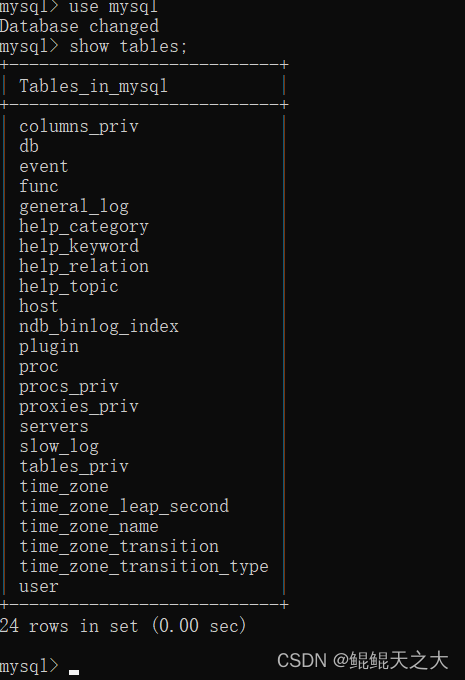This screenshot has width=465, height=680.
Task: Place cursor at the bottom mysql> prompt
Action: tap(74, 667)
